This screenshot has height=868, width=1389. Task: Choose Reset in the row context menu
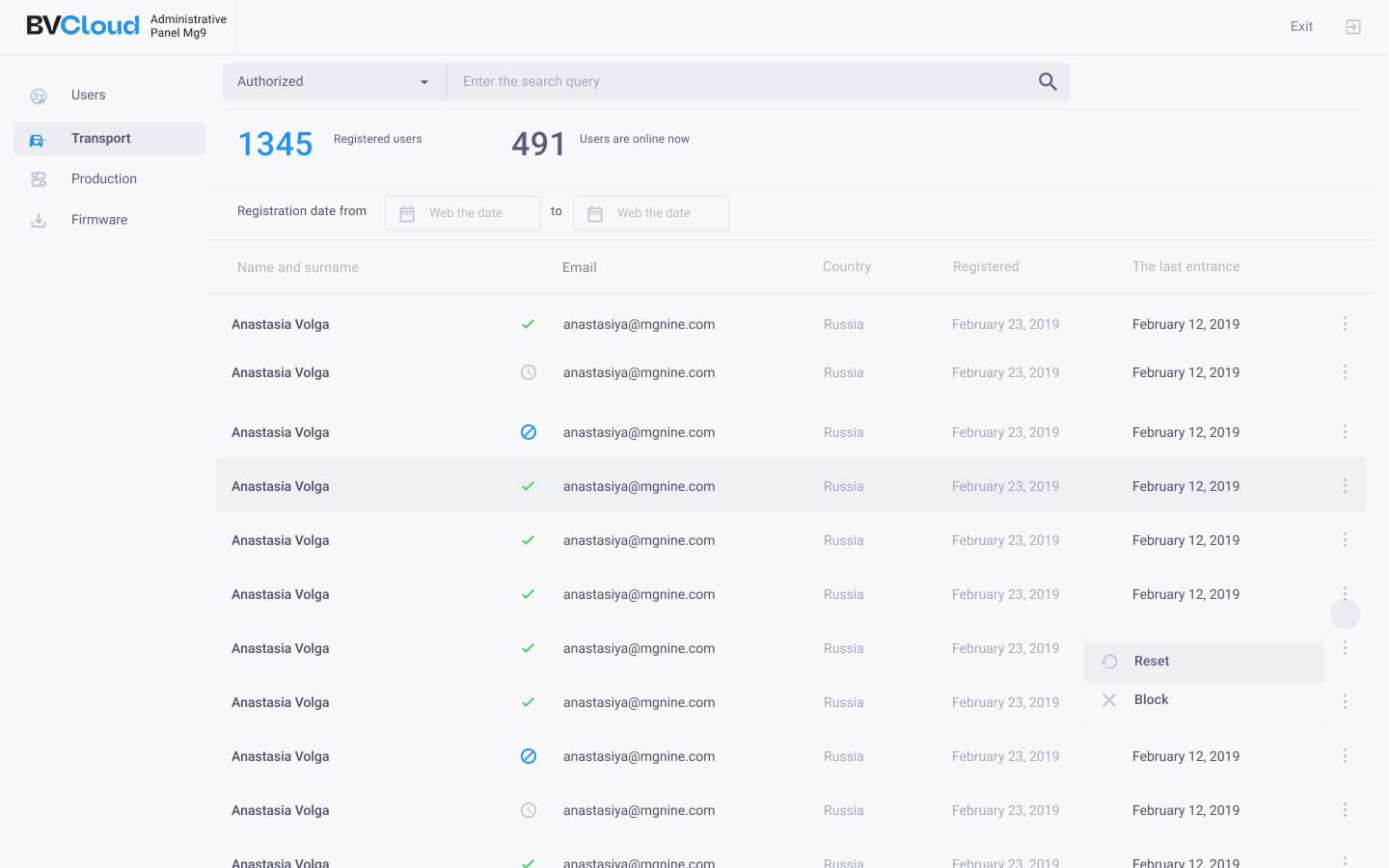click(x=1204, y=662)
